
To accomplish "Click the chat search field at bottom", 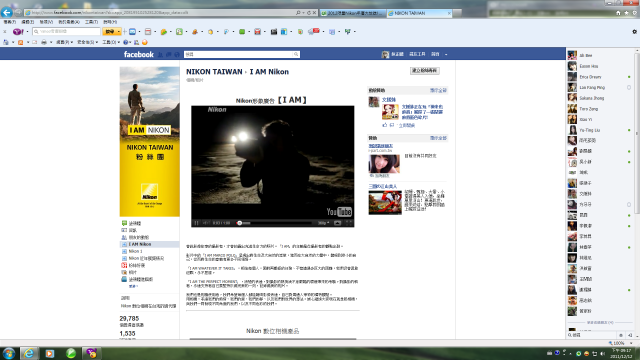I will click(x=592, y=335).
